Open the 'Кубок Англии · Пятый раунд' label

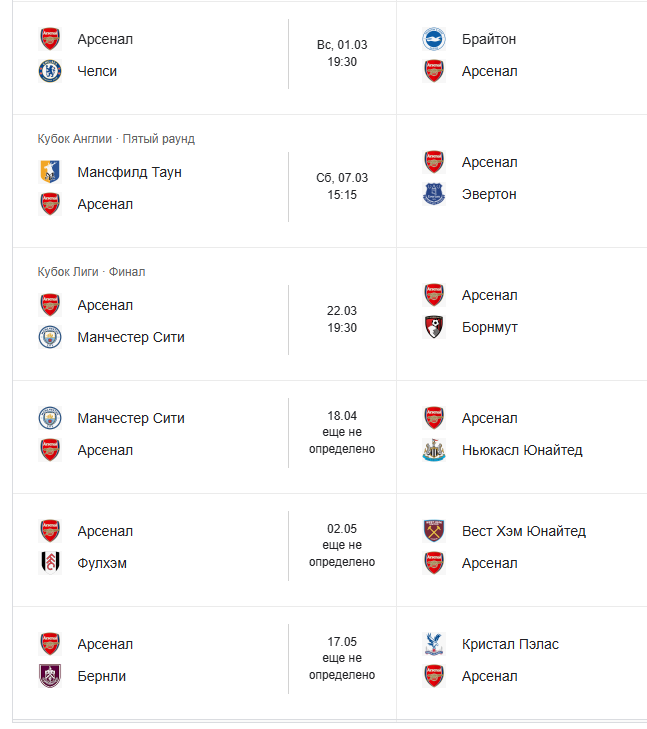click(116, 139)
